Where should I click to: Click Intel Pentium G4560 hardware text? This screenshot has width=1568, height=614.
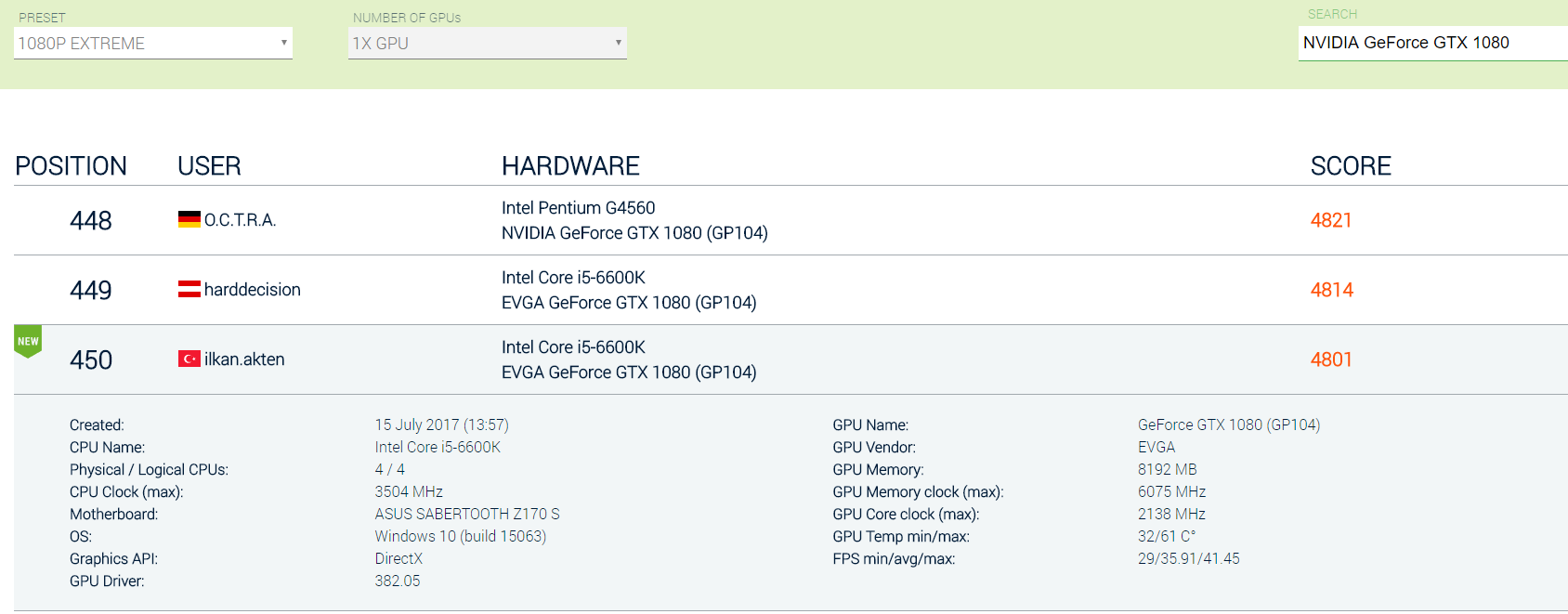pos(579,208)
